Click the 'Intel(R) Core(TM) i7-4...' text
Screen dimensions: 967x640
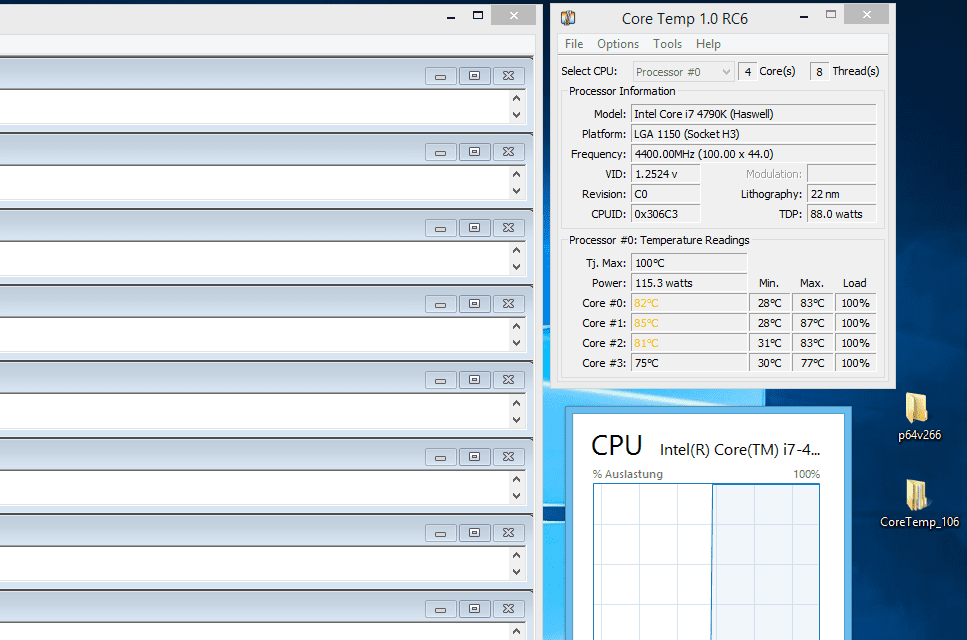[x=739, y=449]
